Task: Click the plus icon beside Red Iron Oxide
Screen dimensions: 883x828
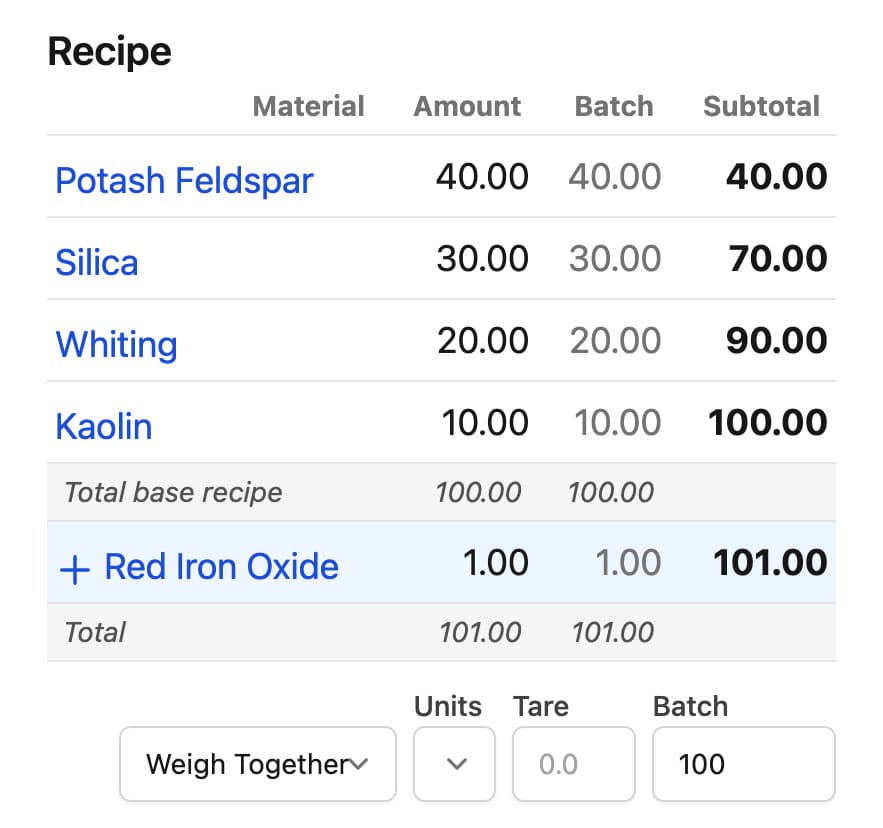Action: (x=75, y=568)
